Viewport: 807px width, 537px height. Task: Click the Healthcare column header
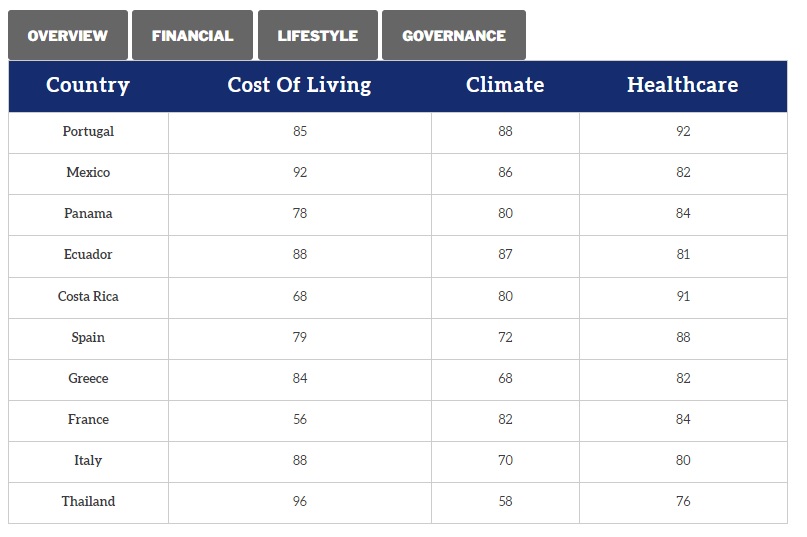click(683, 85)
